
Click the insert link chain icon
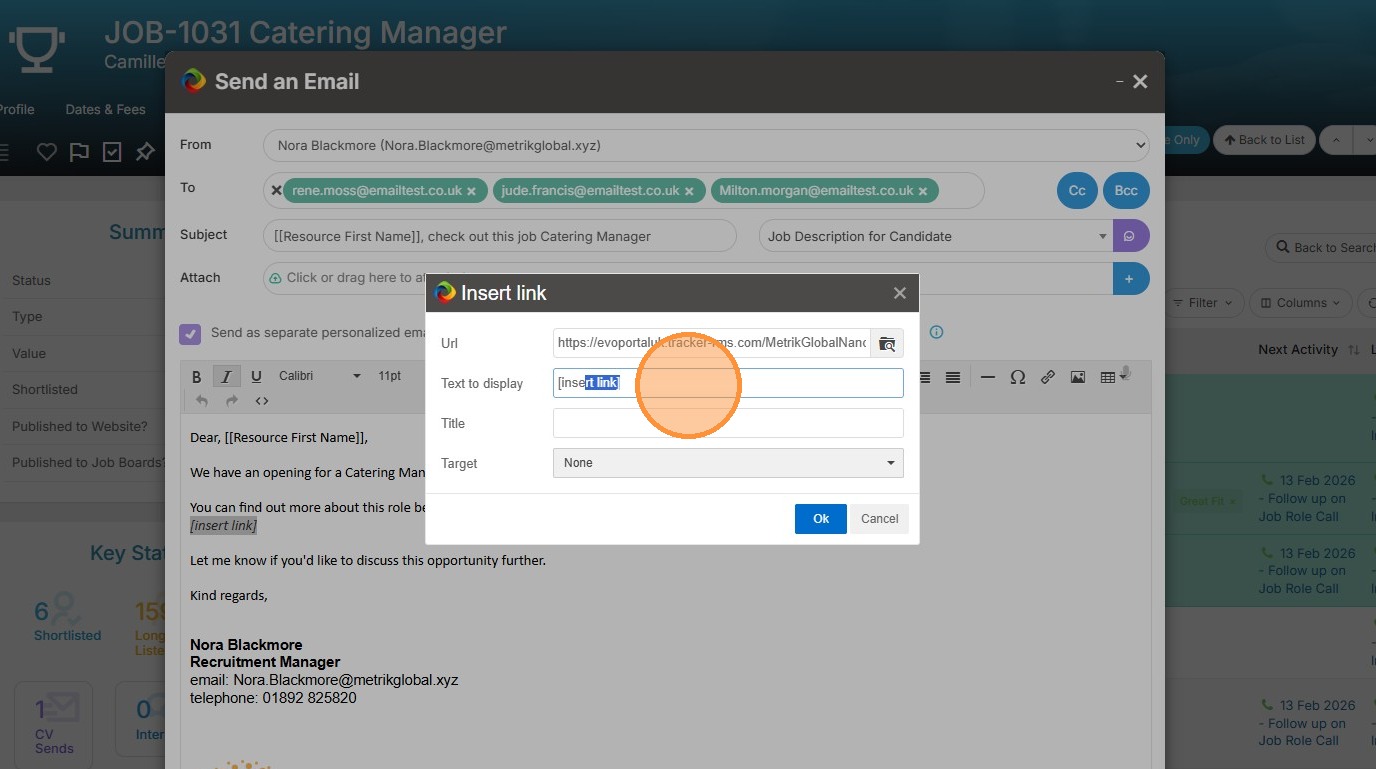(1047, 377)
